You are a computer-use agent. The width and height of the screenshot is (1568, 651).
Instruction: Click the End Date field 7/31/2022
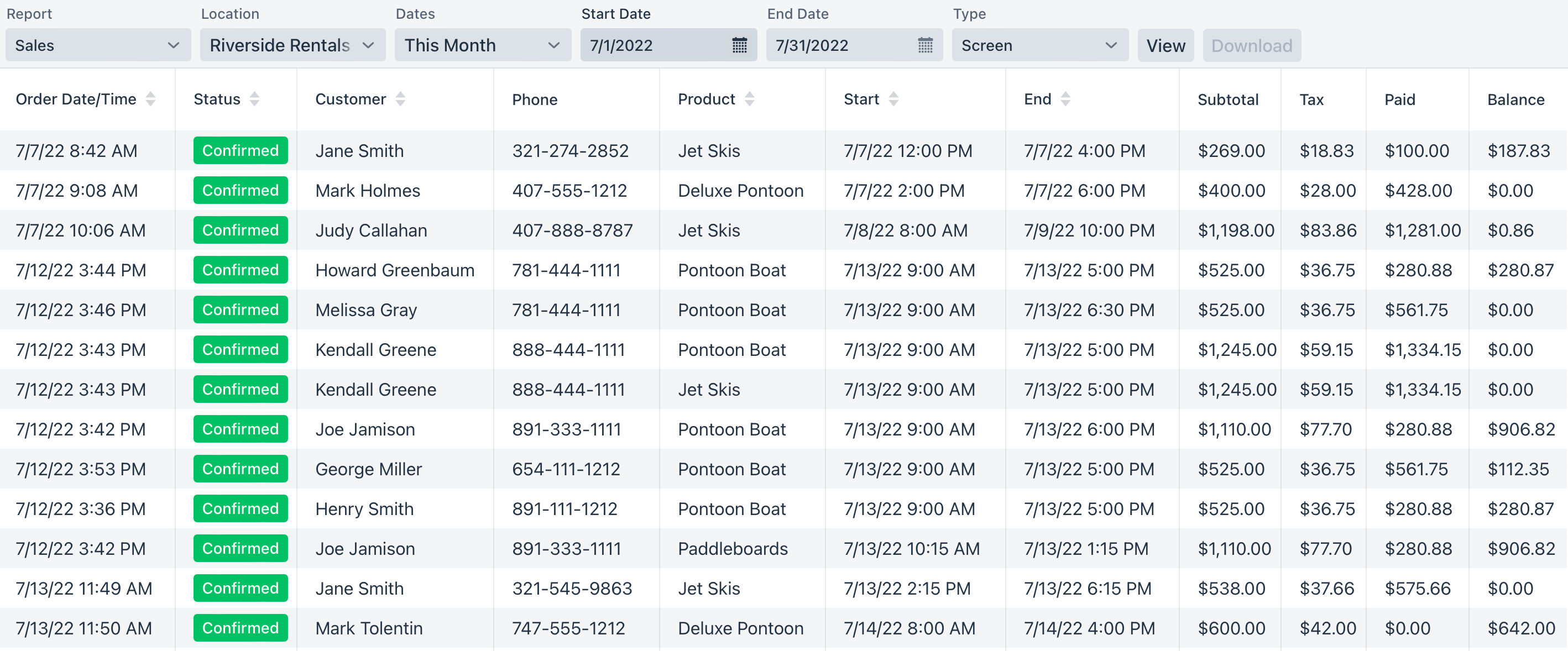854,45
